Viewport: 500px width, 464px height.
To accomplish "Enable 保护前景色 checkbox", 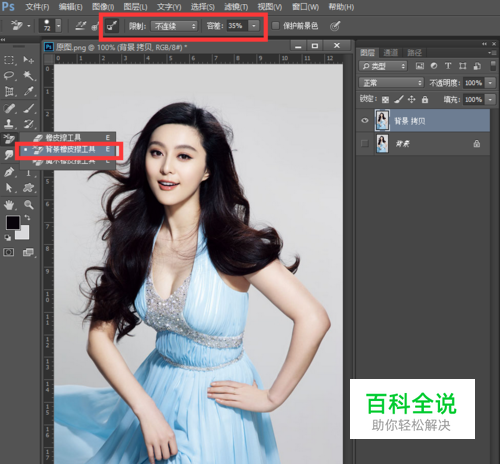I will 275,26.
